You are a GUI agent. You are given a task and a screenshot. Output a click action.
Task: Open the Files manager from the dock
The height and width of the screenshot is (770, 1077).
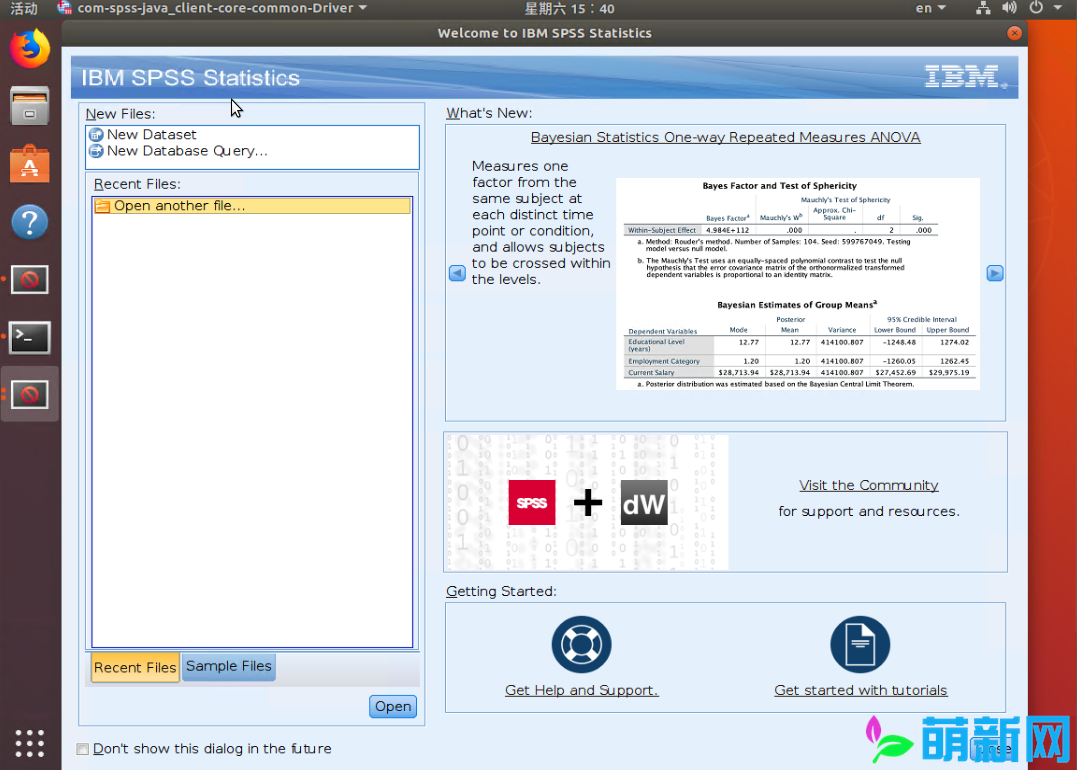click(30, 106)
